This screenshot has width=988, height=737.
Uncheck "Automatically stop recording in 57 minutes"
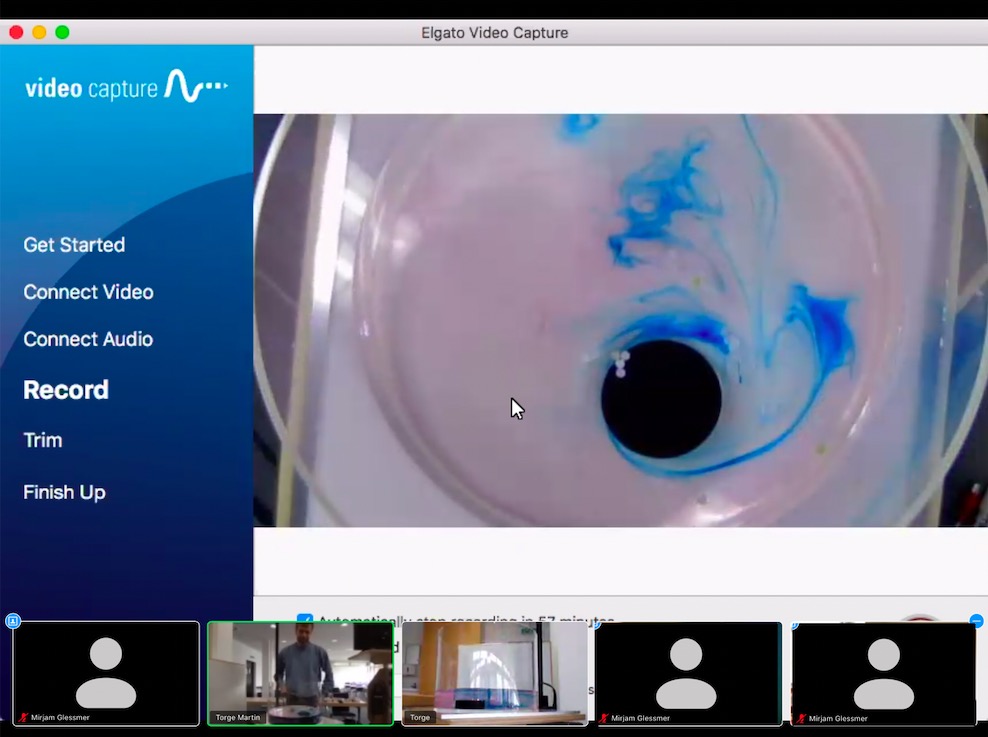(307, 620)
